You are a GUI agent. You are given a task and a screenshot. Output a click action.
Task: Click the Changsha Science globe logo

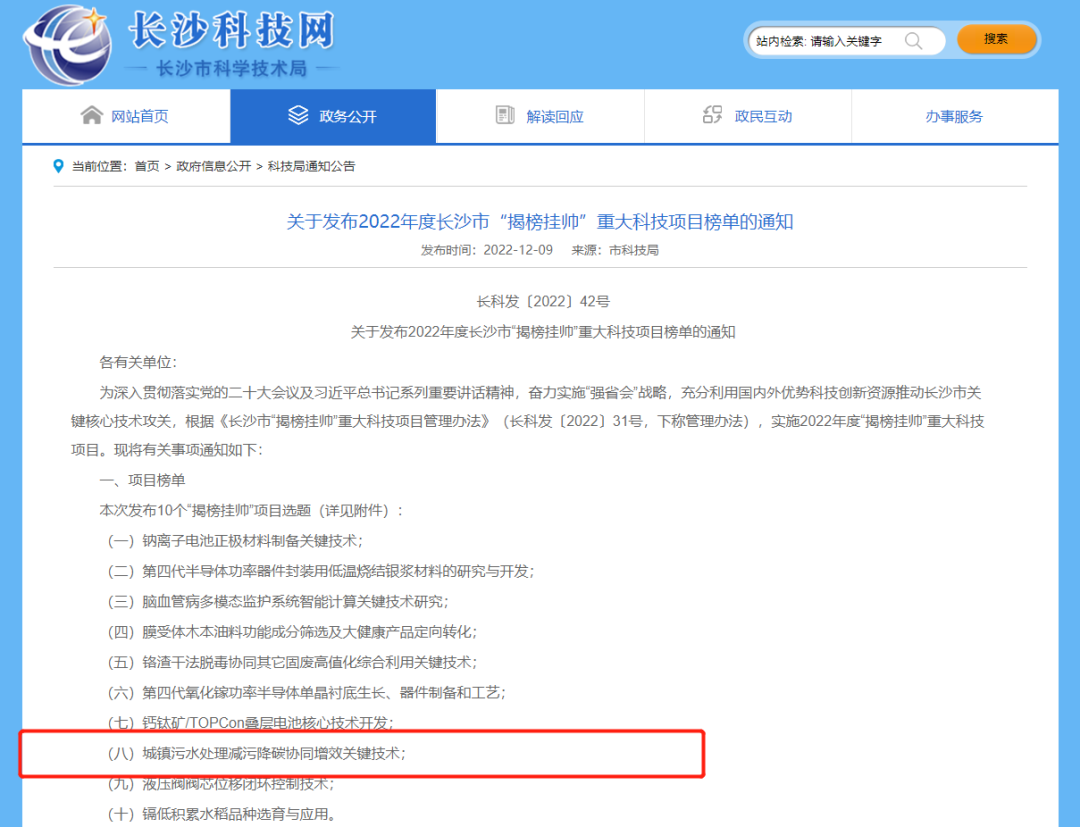click(67, 45)
